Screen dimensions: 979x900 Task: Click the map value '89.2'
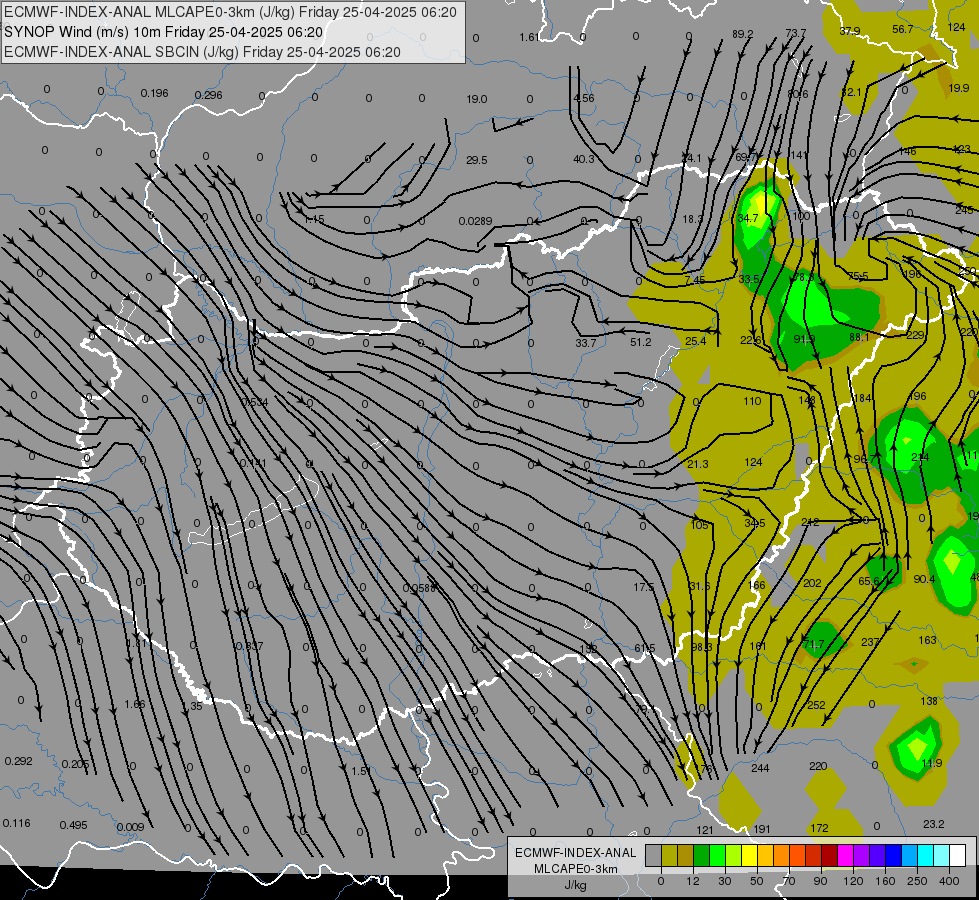point(742,34)
